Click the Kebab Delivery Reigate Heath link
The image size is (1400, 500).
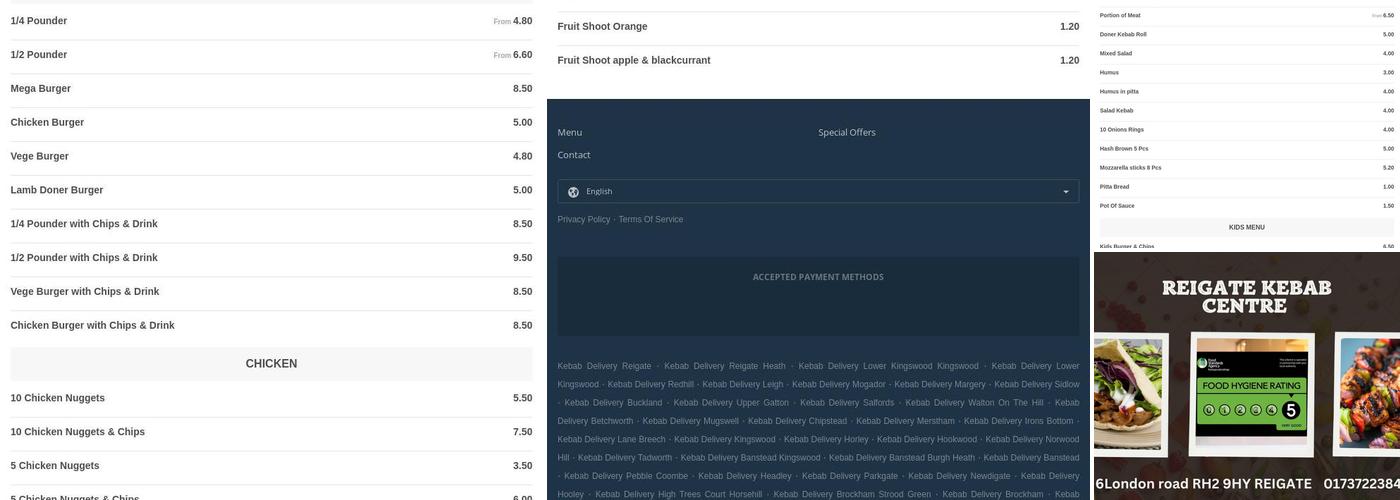[724, 366]
